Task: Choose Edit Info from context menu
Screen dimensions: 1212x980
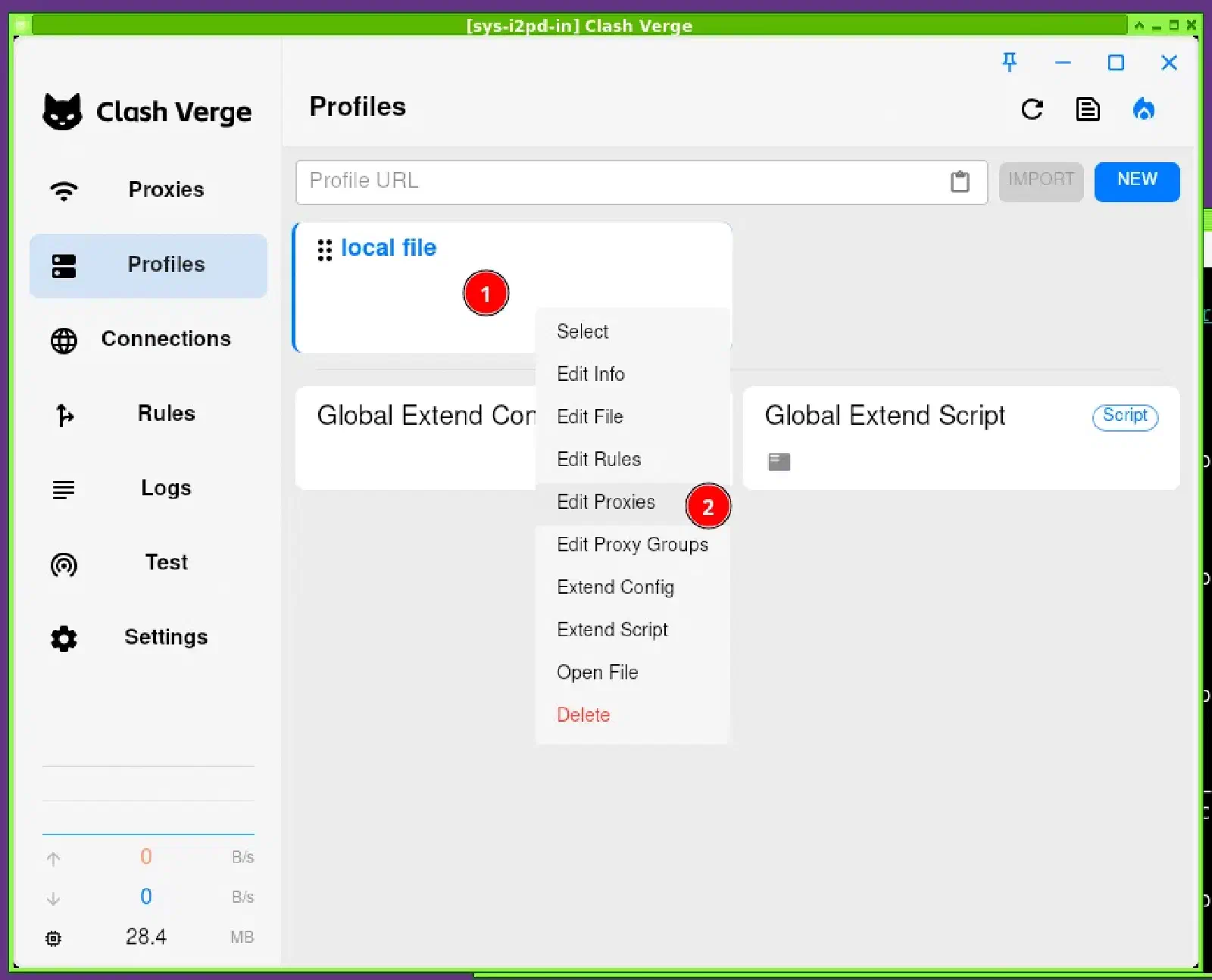Action: point(632,374)
